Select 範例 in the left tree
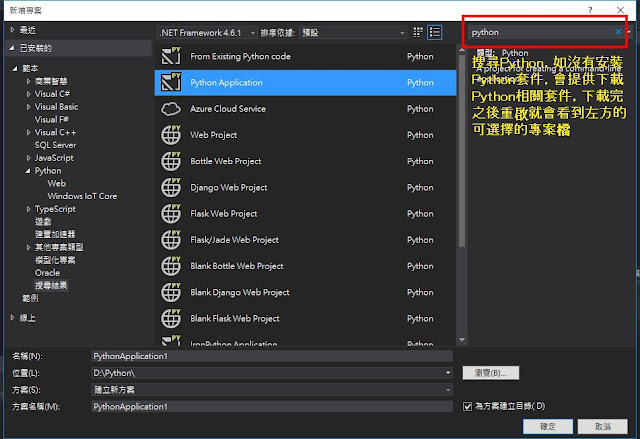The height and width of the screenshot is (439, 640). pos(30,298)
